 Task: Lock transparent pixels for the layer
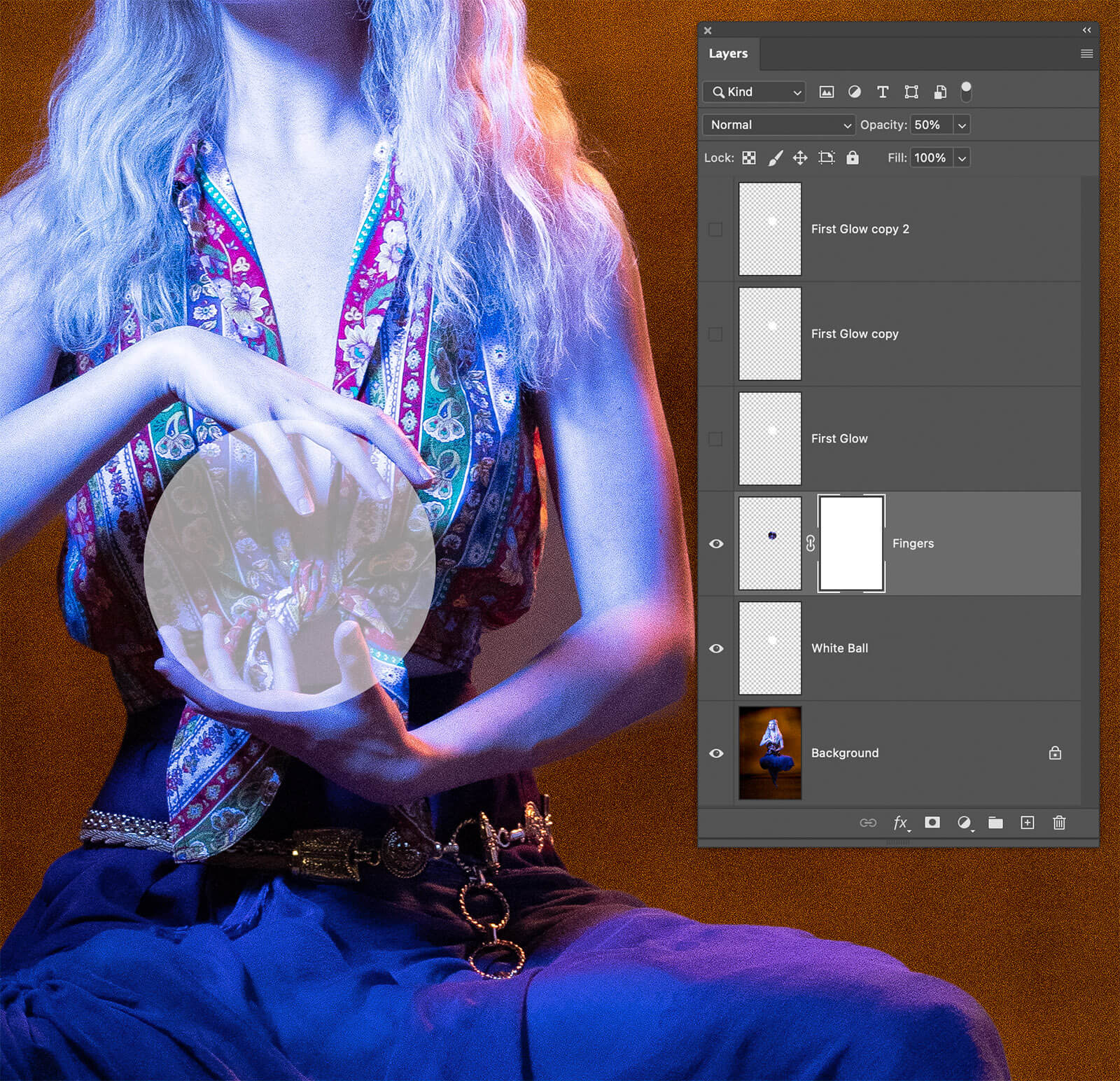pos(749,158)
